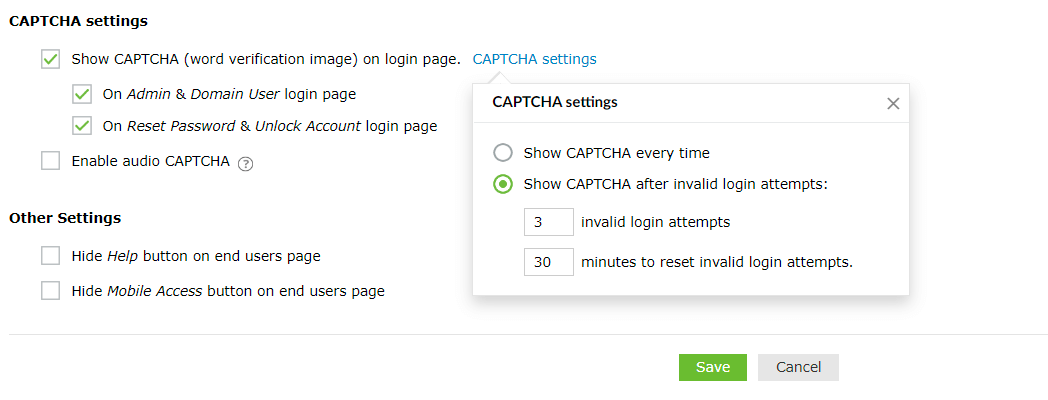Click the minutes to reset input field
Image resolution: width=1048 pixels, height=400 pixels.
(548, 262)
